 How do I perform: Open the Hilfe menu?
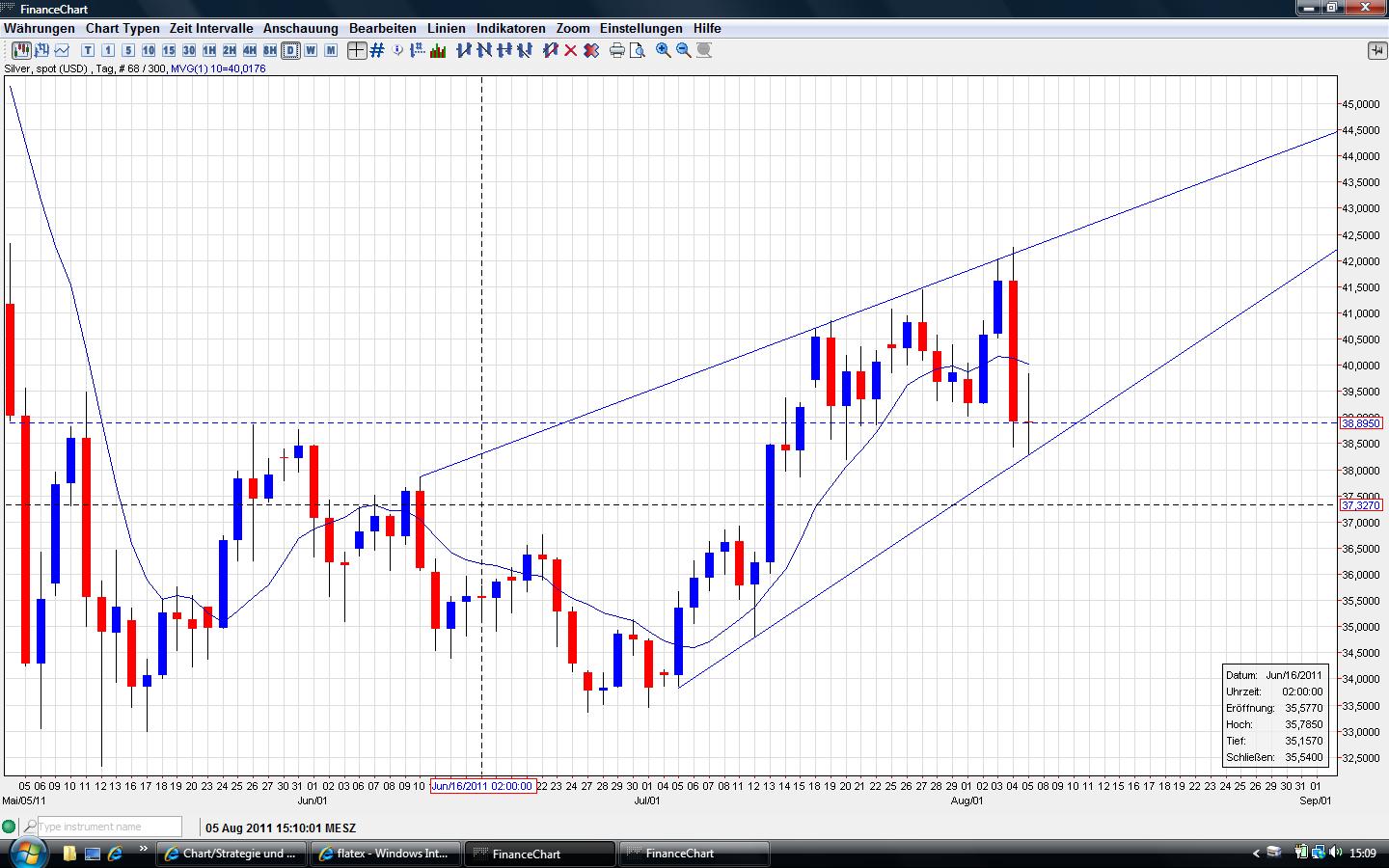point(707,28)
